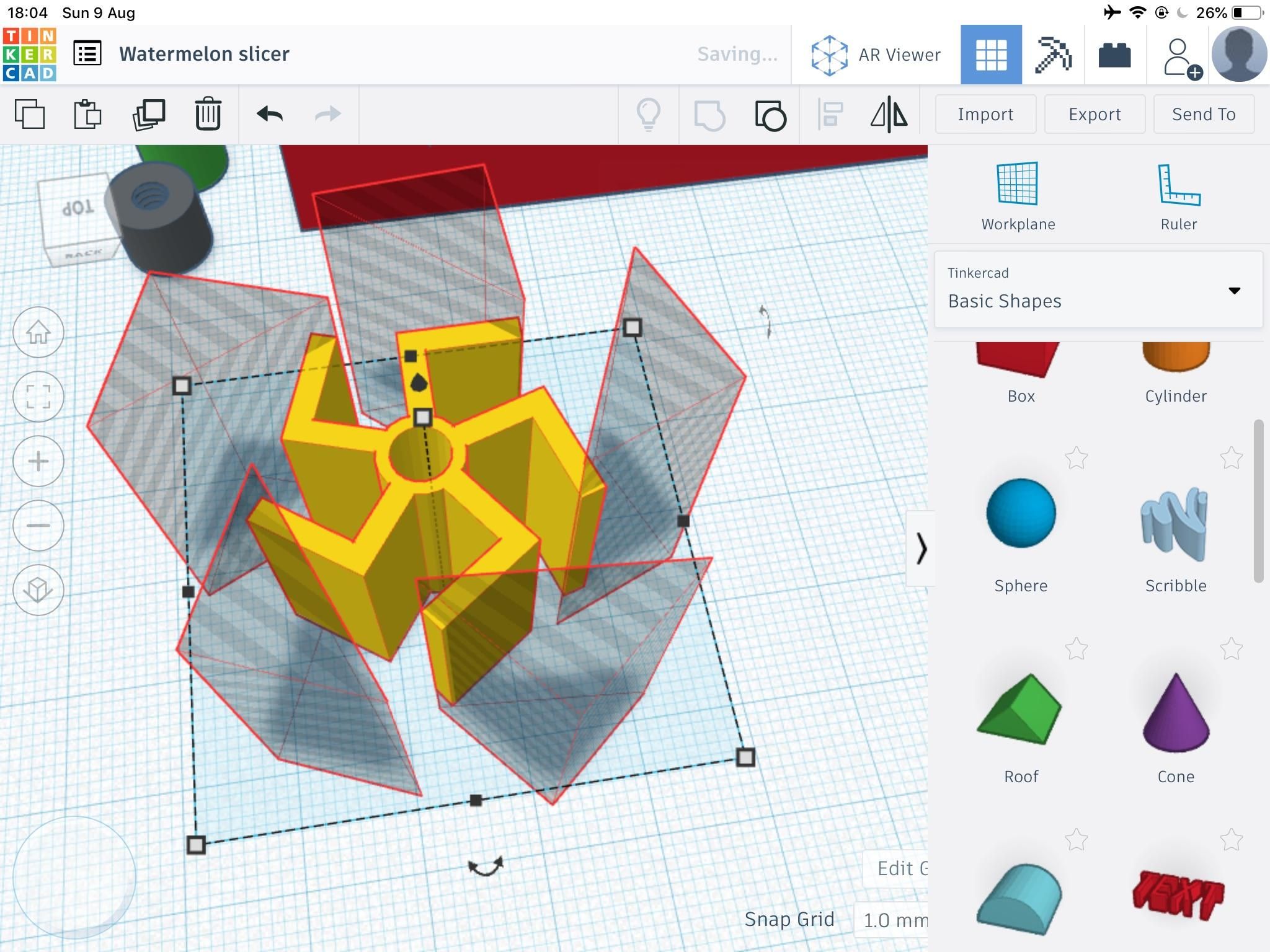Click the Import button

pos(985,114)
